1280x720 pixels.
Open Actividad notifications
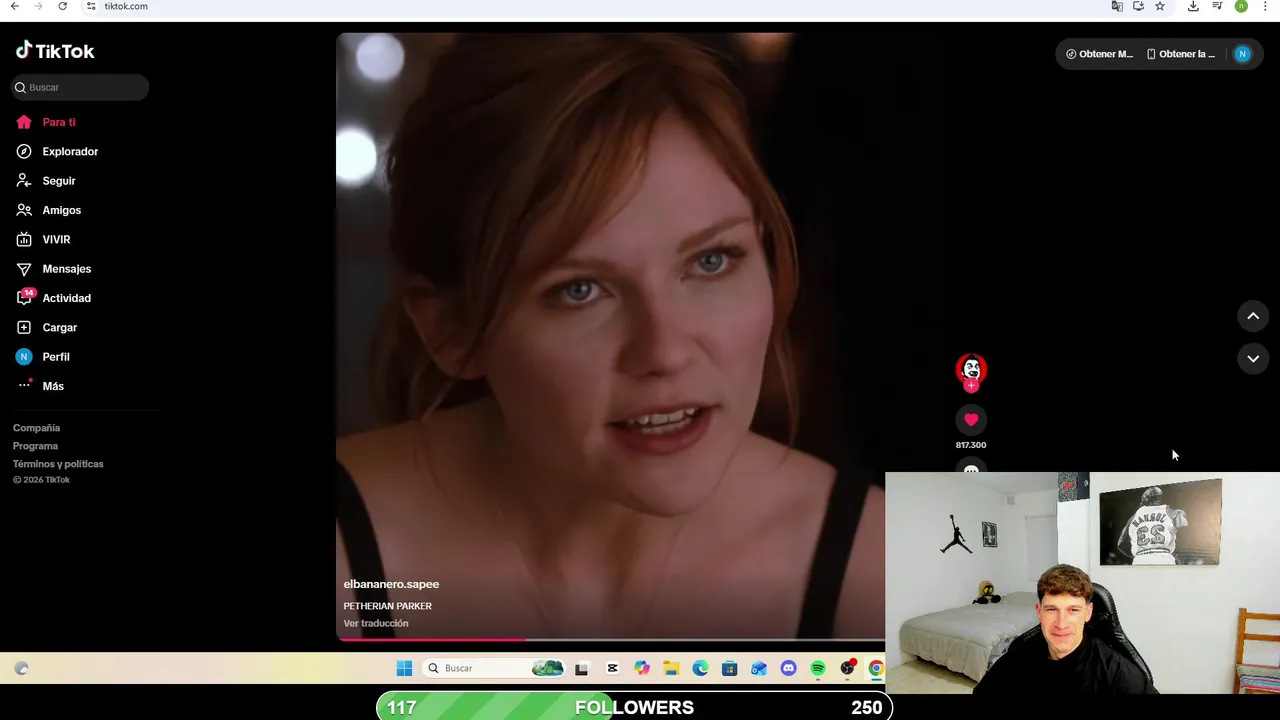click(66, 298)
